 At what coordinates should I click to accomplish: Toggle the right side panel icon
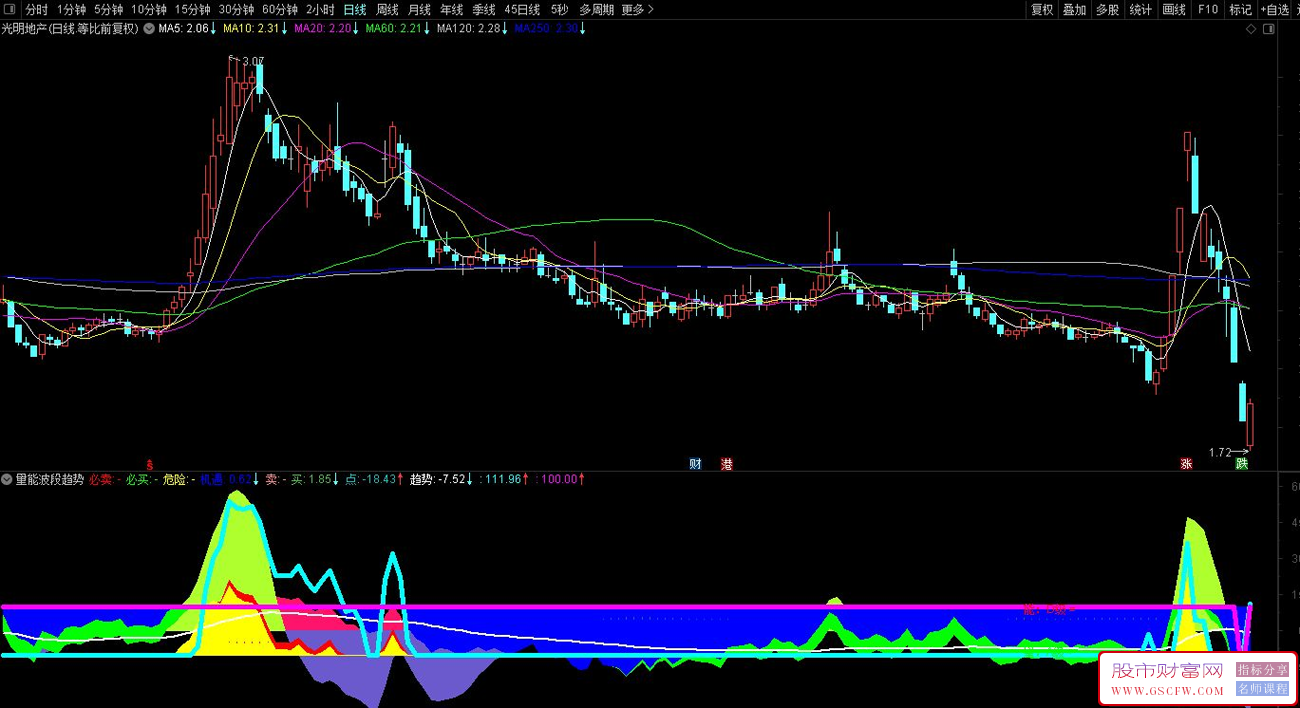[1268, 29]
